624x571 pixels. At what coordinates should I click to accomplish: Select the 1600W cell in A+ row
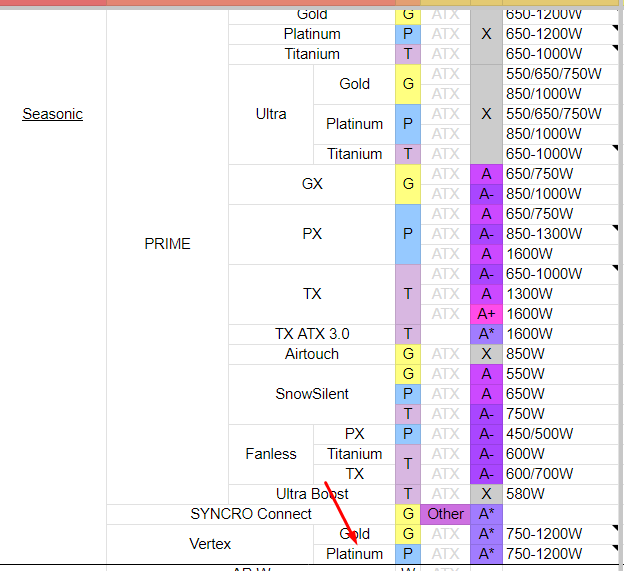tap(560, 314)
